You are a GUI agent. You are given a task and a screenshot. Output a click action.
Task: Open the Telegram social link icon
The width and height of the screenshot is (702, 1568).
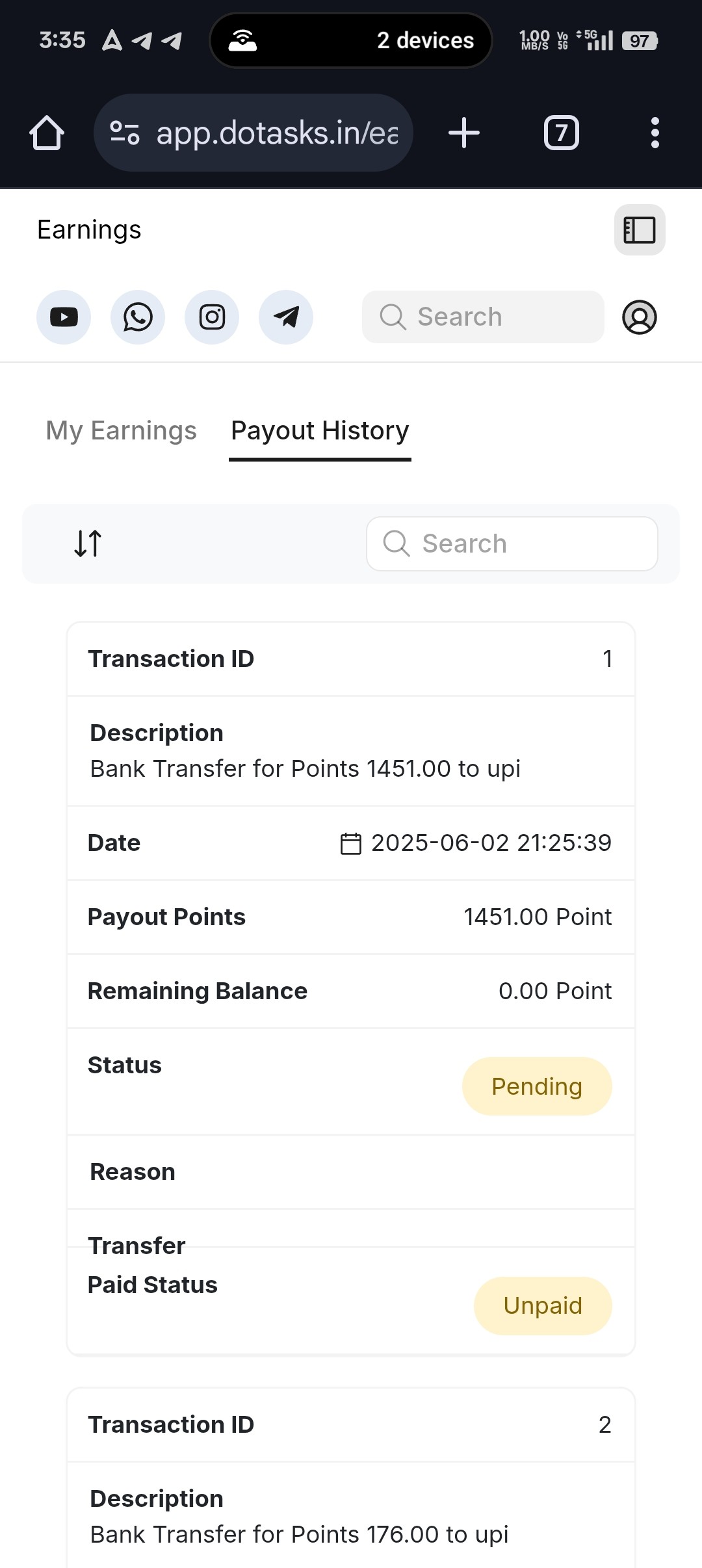(x=286, y=317)
